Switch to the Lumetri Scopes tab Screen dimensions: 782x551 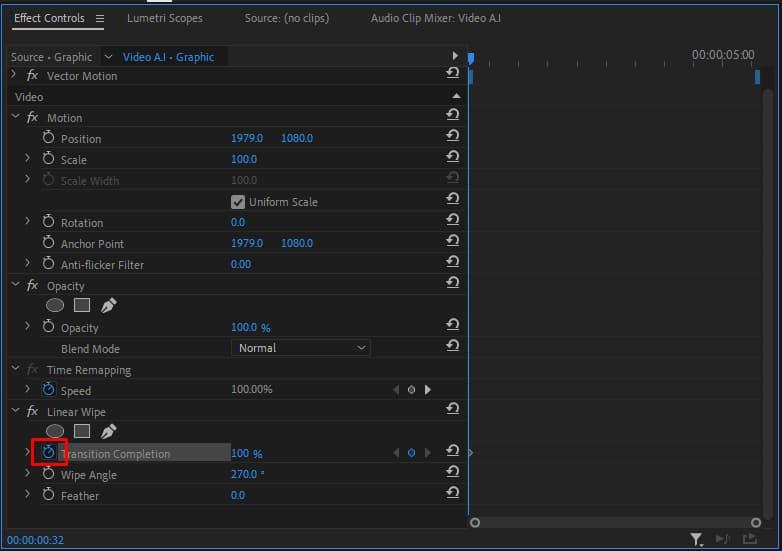click(x=164, y=18)
